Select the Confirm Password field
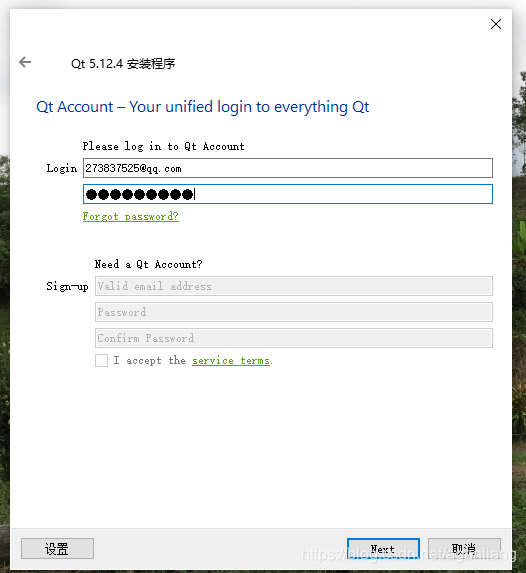Screen dimensions: 526x573 click(294, 338)
